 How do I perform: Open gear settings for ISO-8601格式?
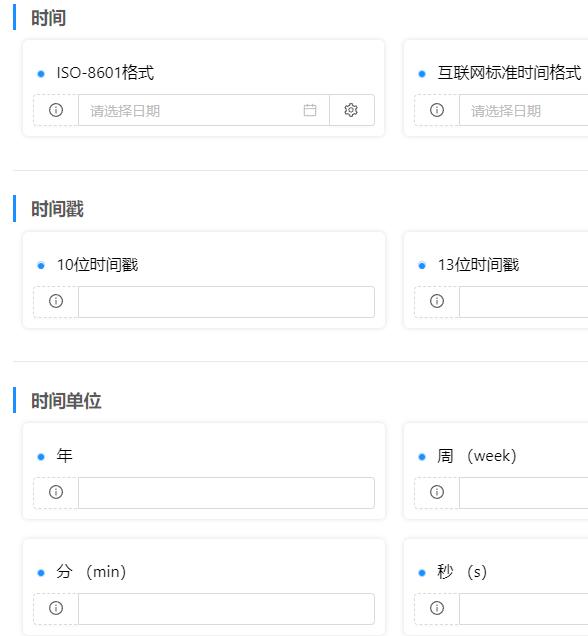tap(351, 110)
